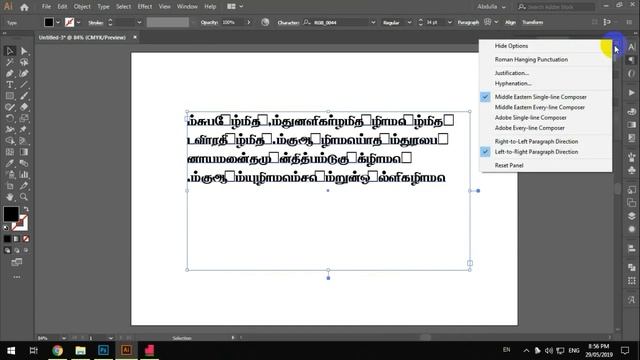Open the Object menu
Screen dimensions: 640x360
(82, 7)
